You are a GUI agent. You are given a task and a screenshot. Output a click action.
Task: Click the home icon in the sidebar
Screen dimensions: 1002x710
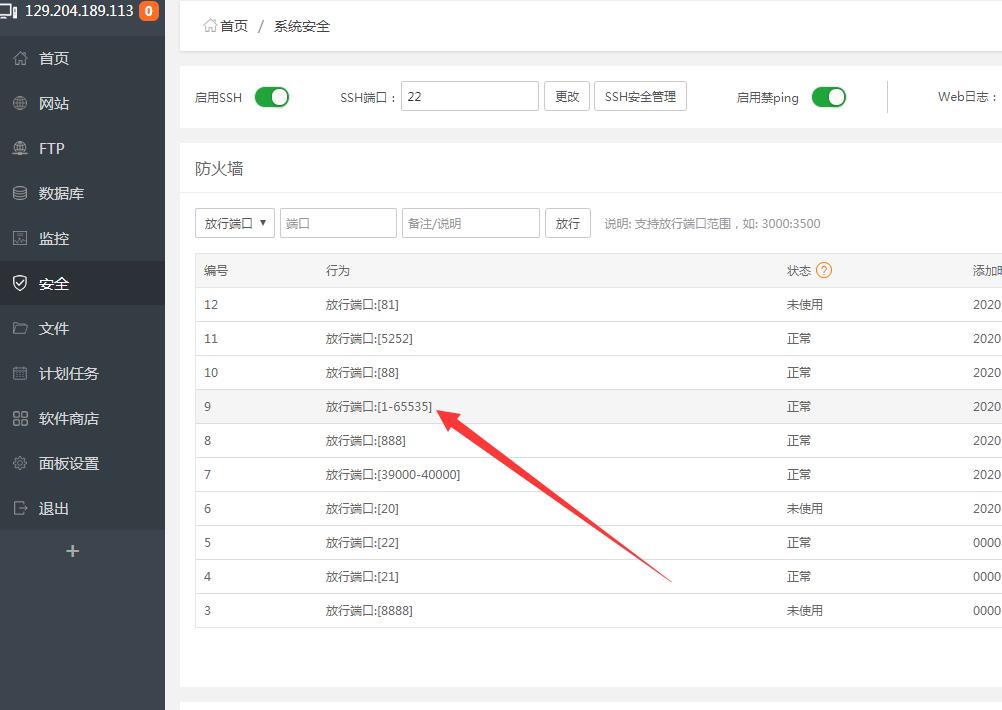[20, 59]
